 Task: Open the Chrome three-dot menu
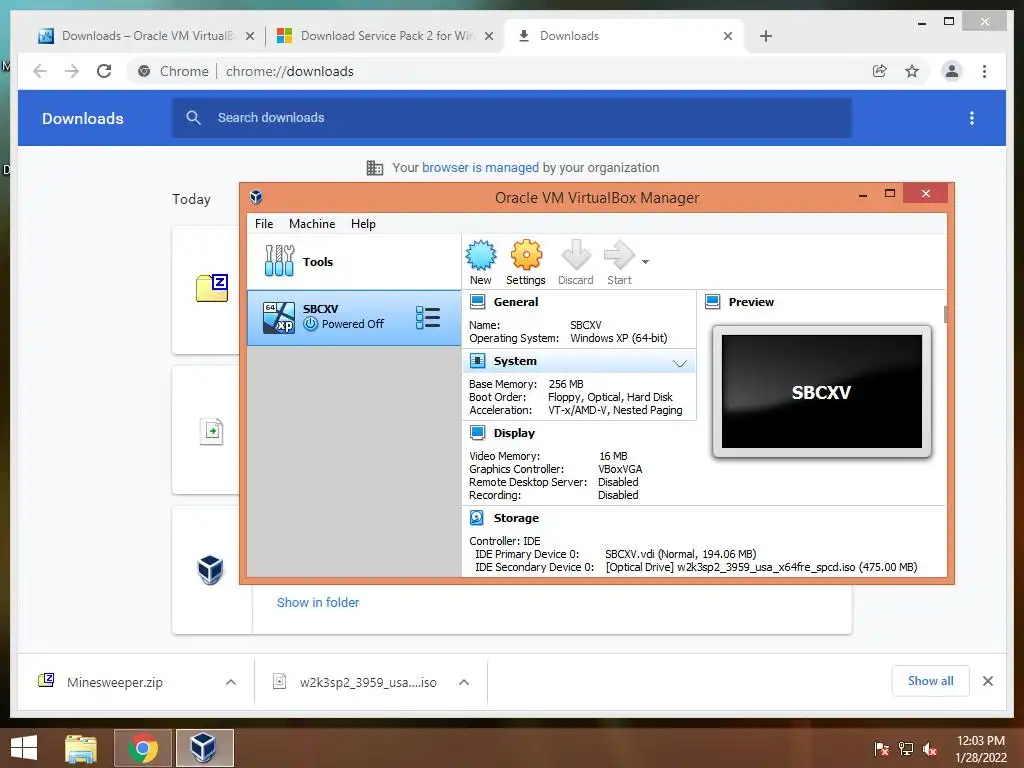click(984, 71)
